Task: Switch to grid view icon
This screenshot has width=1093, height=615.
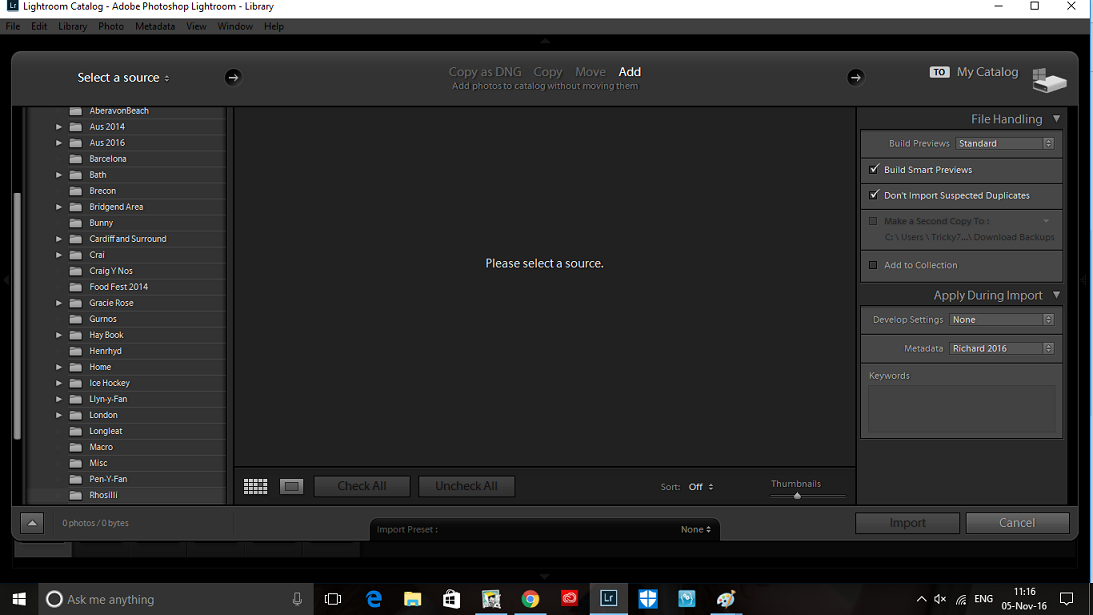Action: tap(255, 486)
